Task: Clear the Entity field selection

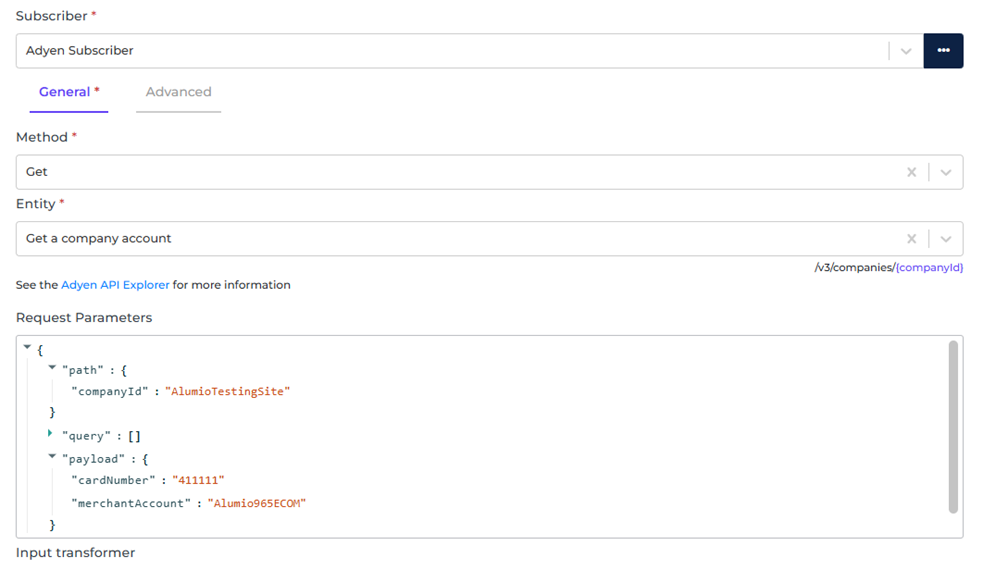Action: click(x=911, y=239)
